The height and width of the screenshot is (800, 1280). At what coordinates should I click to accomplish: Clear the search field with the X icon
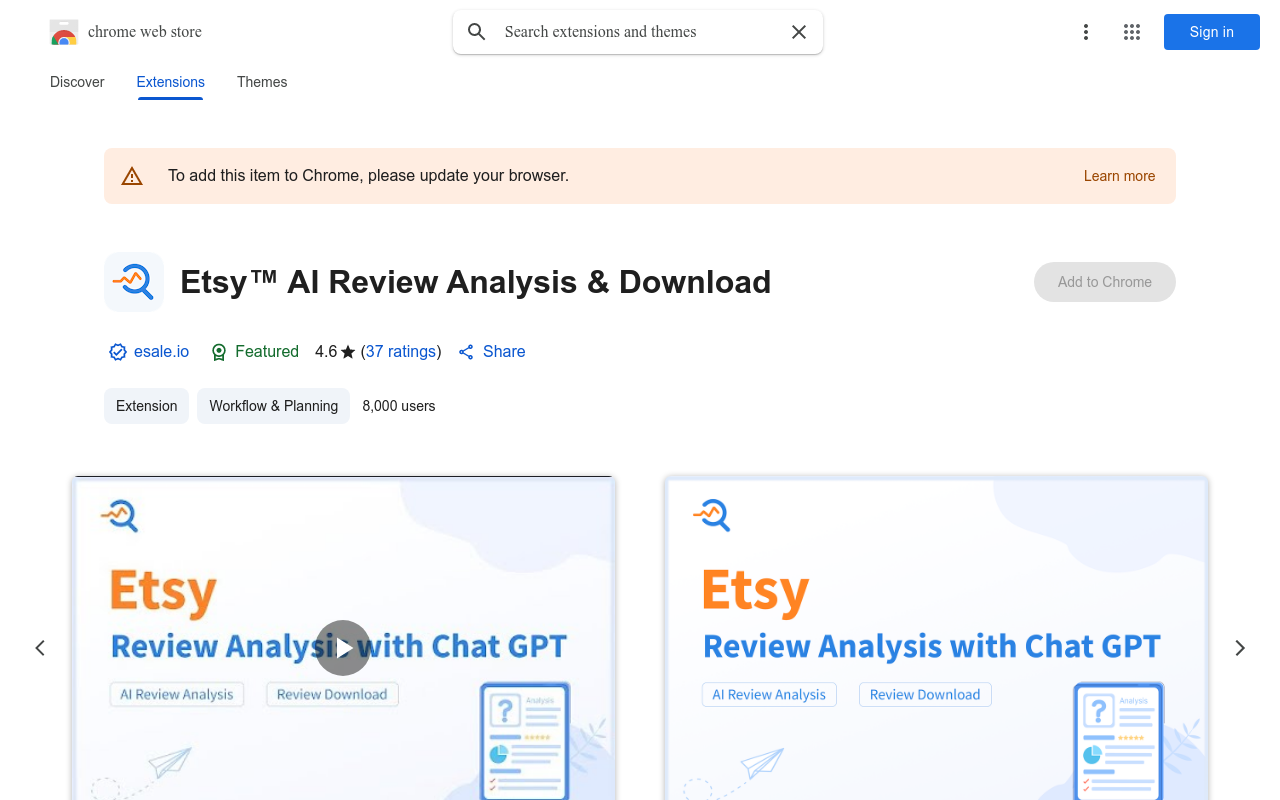(799, 32)
